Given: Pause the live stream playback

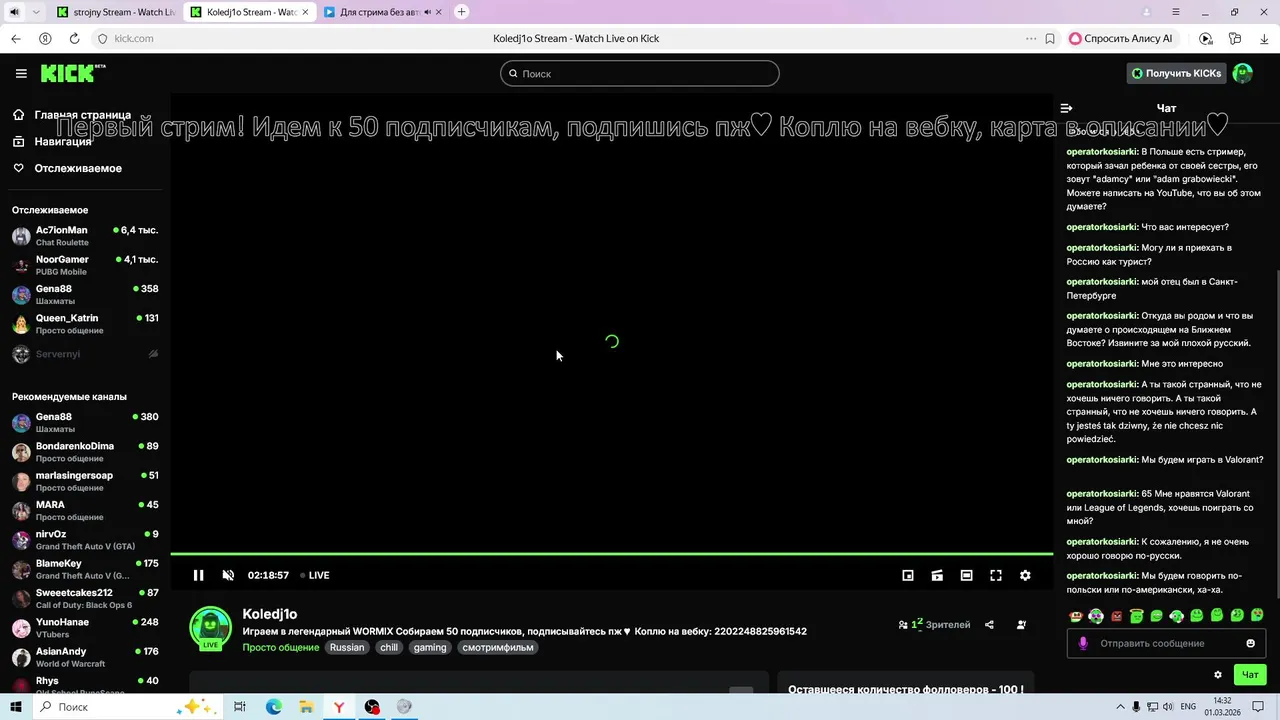Looking at the screenshot, I should click(x=198, y=575).
